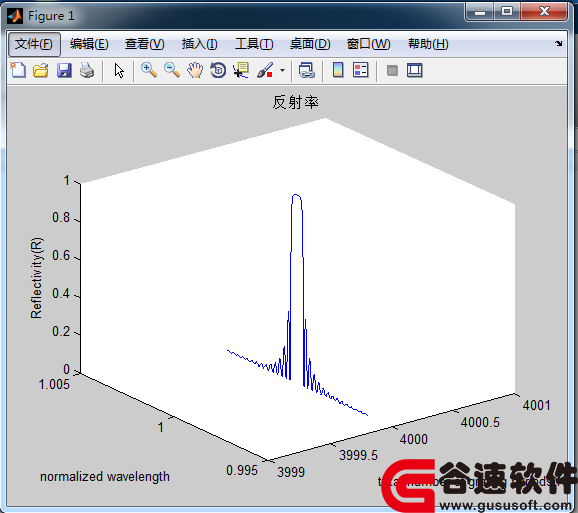Screen dimensions: 578x513
Task: Activate the Zoom Out magnifier tool
Action: pyautogui.click(x=172, y=70)
